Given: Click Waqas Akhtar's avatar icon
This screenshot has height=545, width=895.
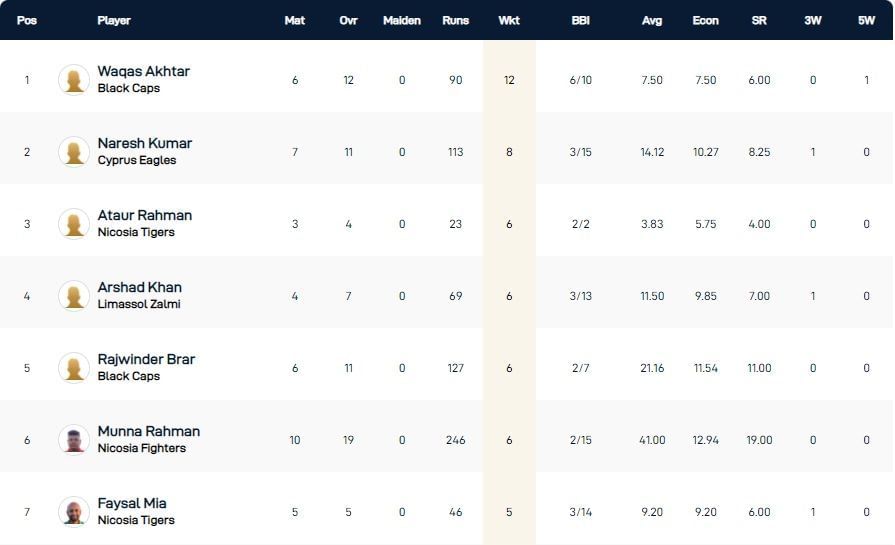Looking at the screenshot, I should (x=74, y=80).
